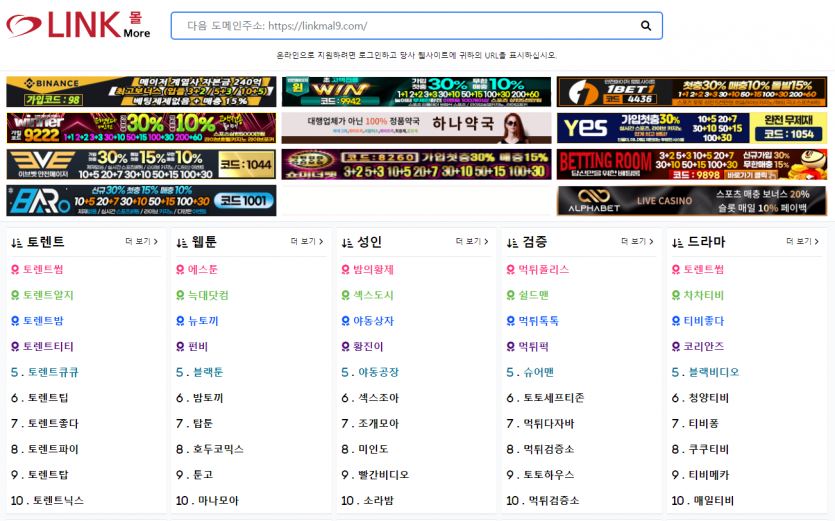Click the medal icon beside 먹튀폴리스
The width and height of the screenshot is (835, 521).
(x=510, y=270)
